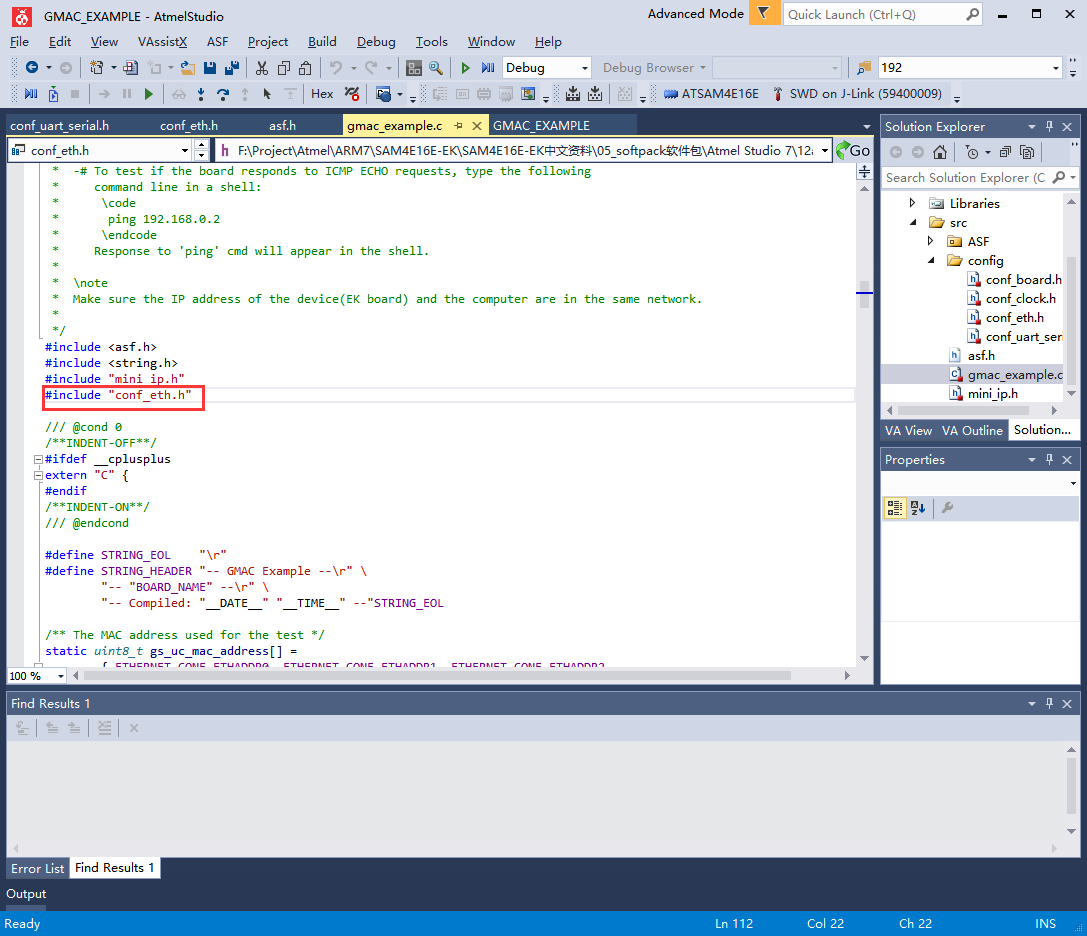Open the Build menu
1087x936 pixels.
click(322, 42)
